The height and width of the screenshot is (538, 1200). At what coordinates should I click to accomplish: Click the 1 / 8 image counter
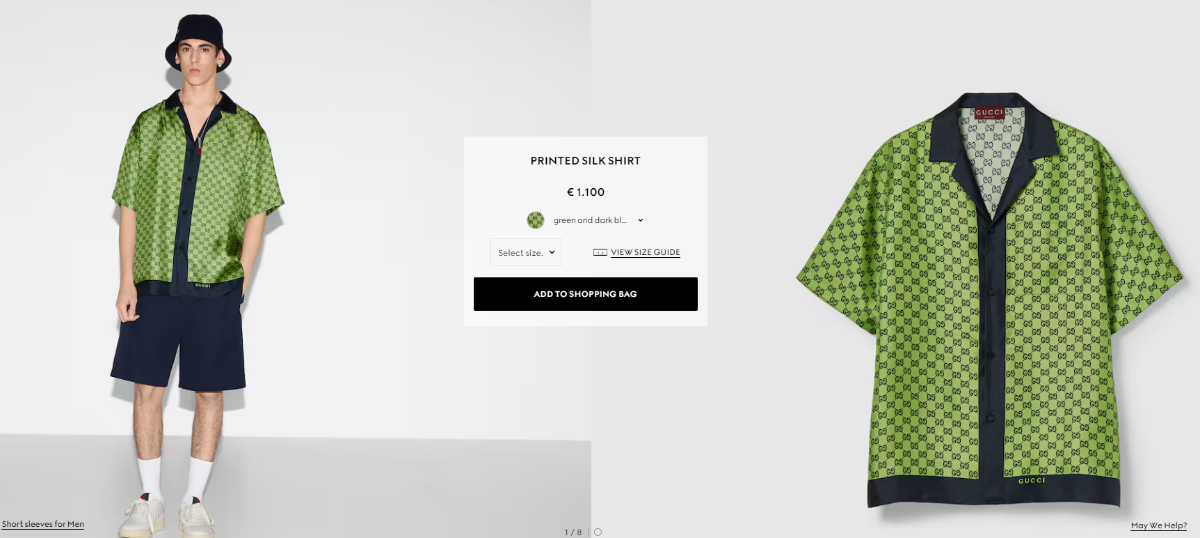[x=572, y=532]
